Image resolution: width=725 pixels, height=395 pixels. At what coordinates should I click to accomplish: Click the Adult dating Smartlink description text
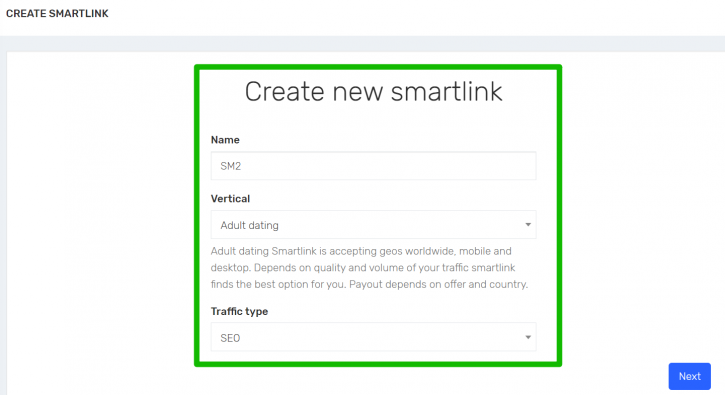369,268
